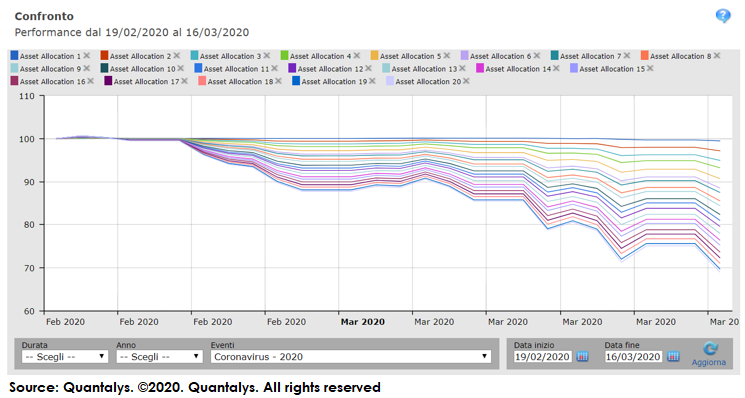Click the Aggiorna refresh arrow icon

710,349
